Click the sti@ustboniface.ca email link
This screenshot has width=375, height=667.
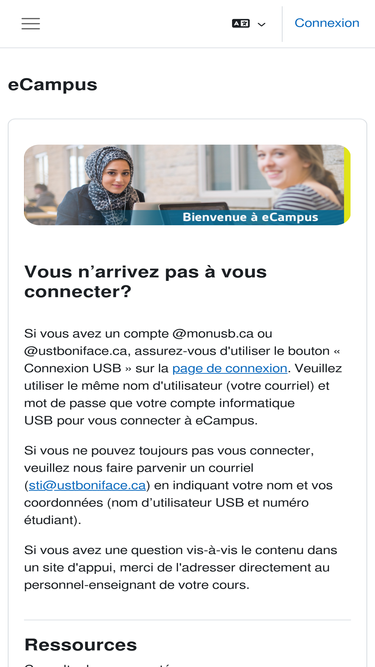click(x=87, y=485)
